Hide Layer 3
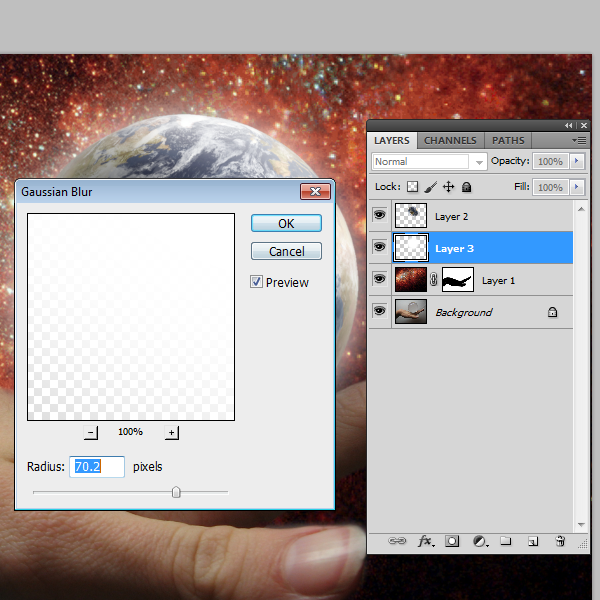Image resolution: width=600 pixels, height=600 pixels. (379, 247)
